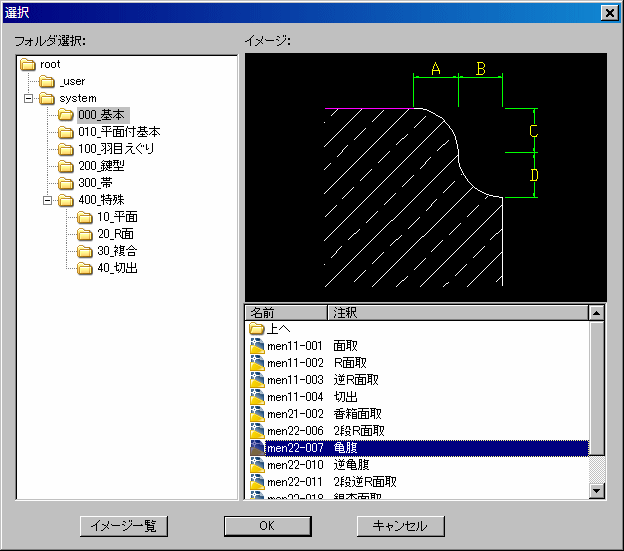Image resolution: width=624 pixels, height=551 pixels.
Task: Select the 30_複合 subfolder label
Action: 117,251
